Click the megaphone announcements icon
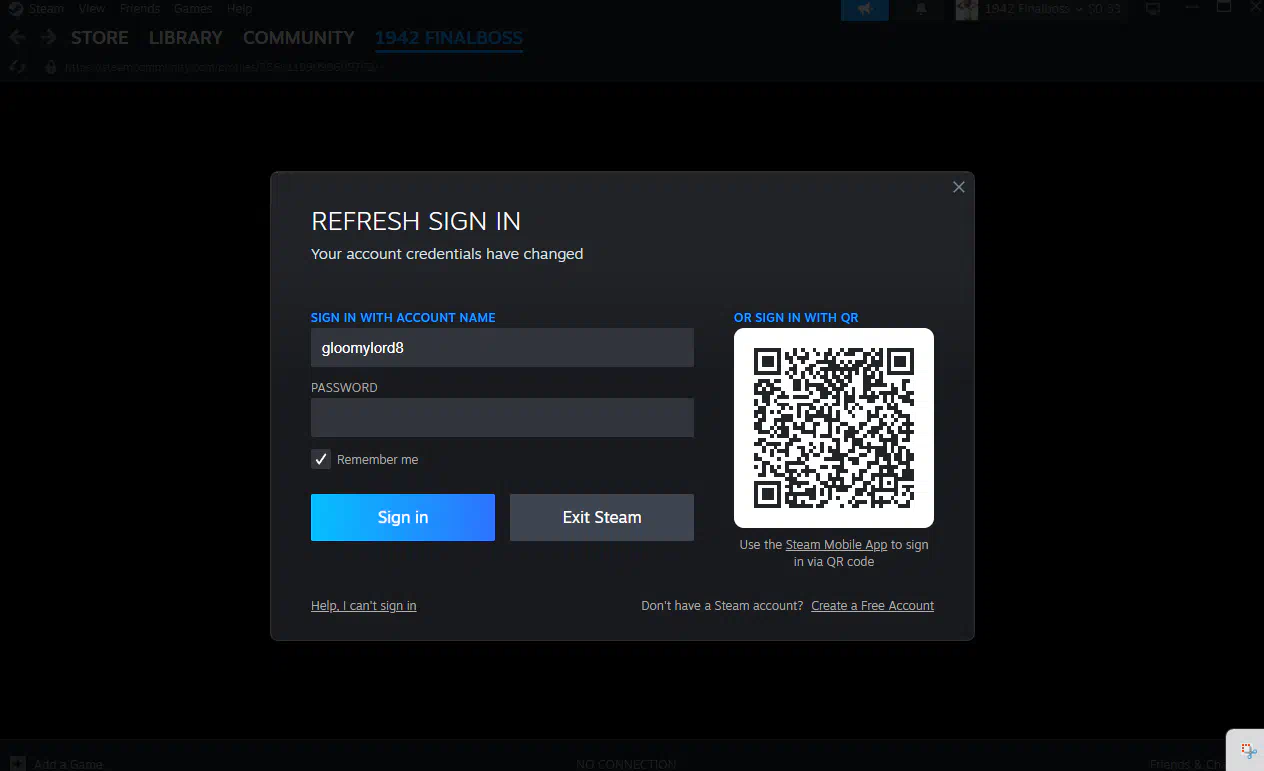1264x771 pixels. 865,9
